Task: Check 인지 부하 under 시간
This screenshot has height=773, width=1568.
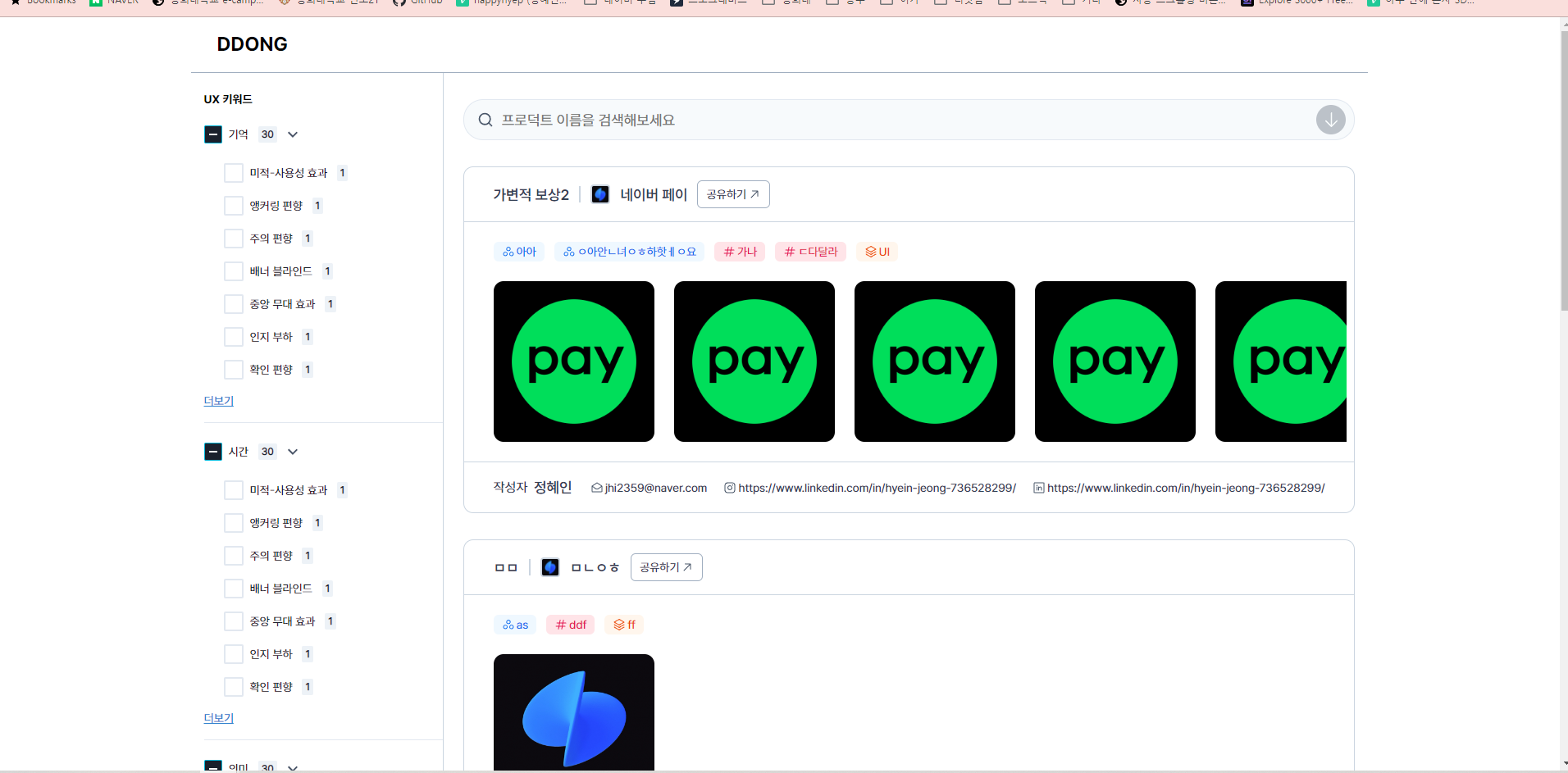Action: tap(234, 654)
